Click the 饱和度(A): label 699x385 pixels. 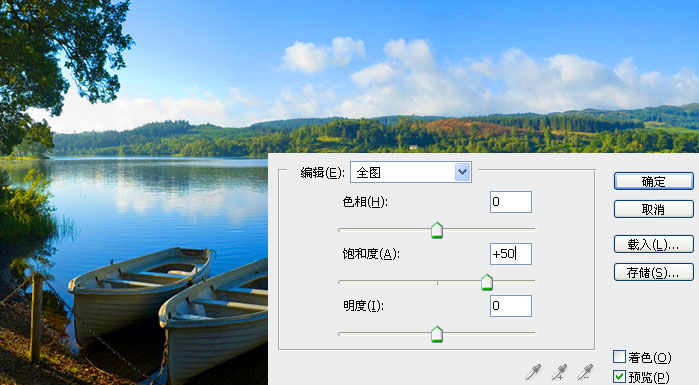[371, 254]
